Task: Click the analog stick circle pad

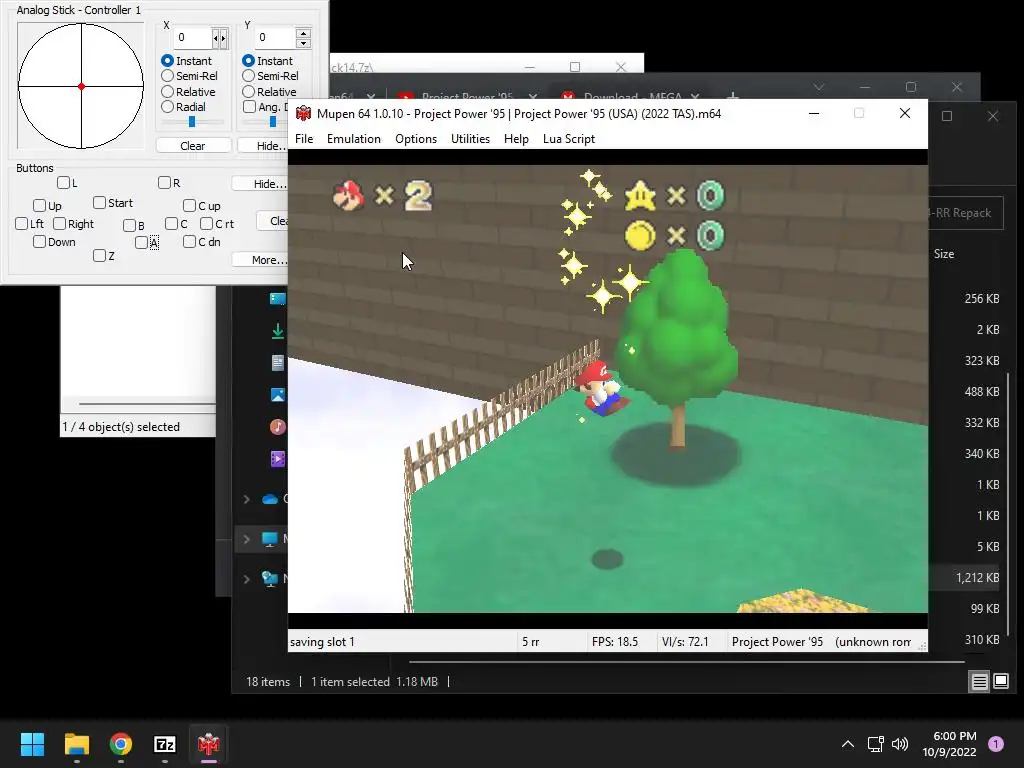Action: point(81,86)
